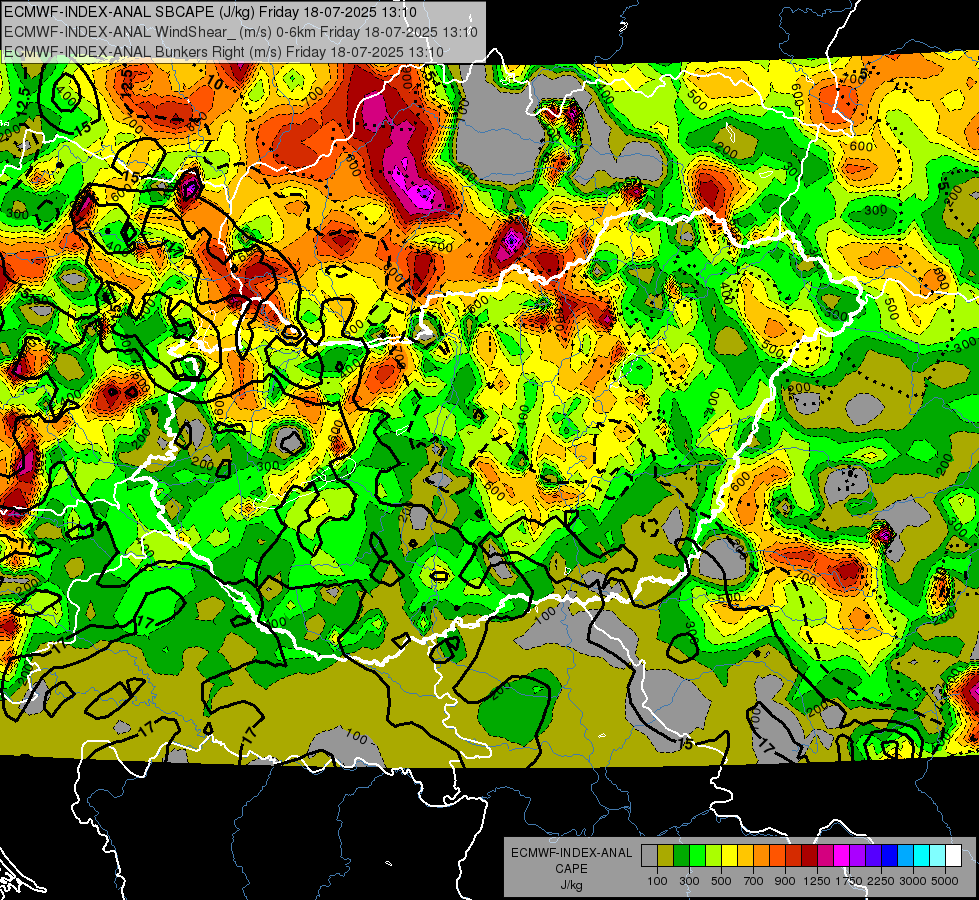Select the deep pink swatch after 1250

825,856
